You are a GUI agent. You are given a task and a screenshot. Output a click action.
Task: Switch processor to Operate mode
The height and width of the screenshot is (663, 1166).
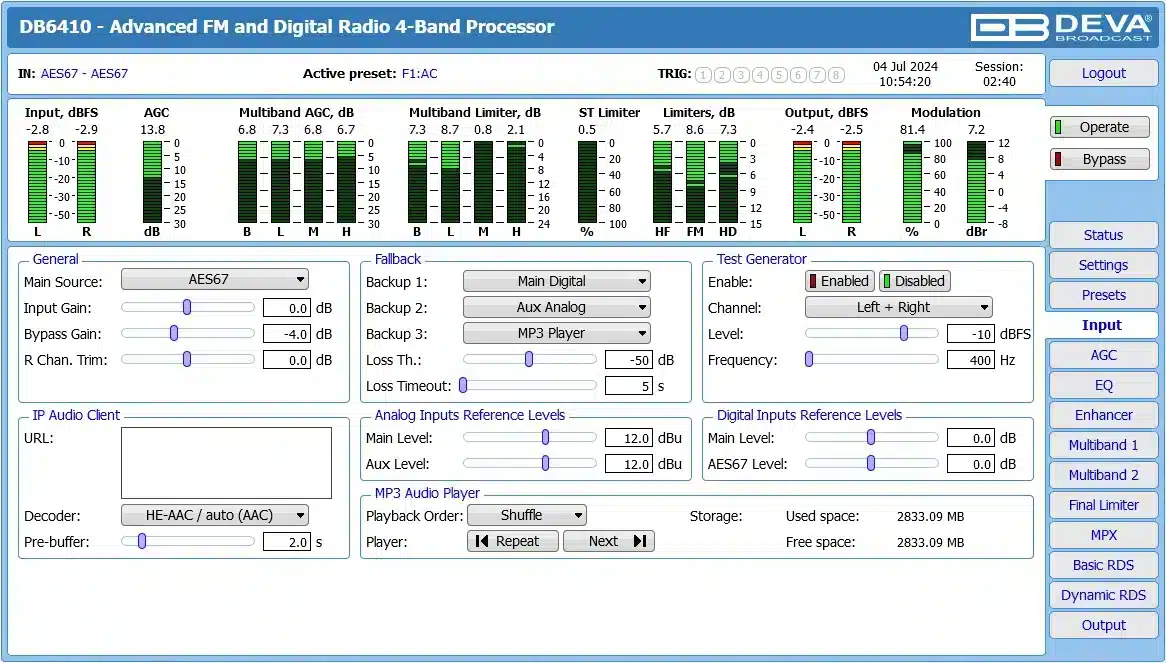(1099, 127)
